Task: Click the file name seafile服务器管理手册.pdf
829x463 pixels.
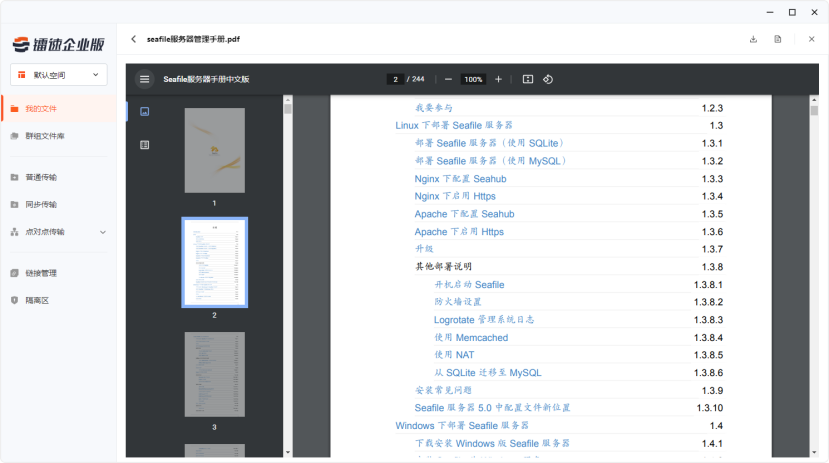Action: [x=193, y=39]
